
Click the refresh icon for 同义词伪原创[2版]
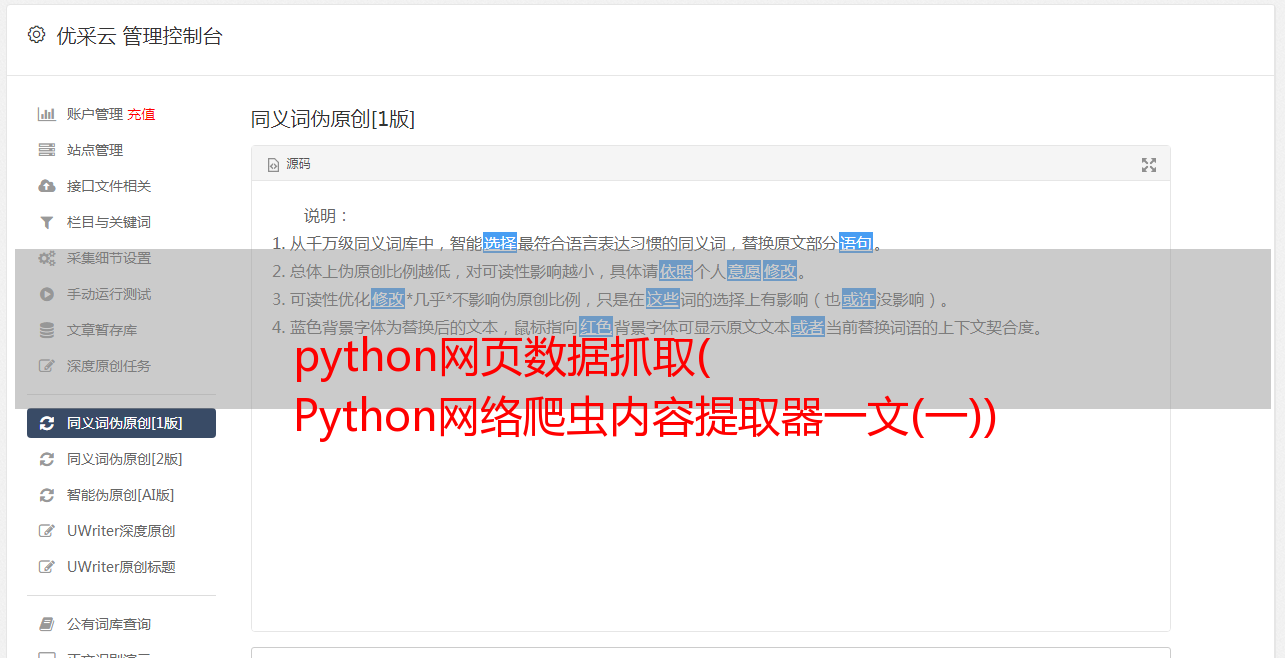(46, 459)
